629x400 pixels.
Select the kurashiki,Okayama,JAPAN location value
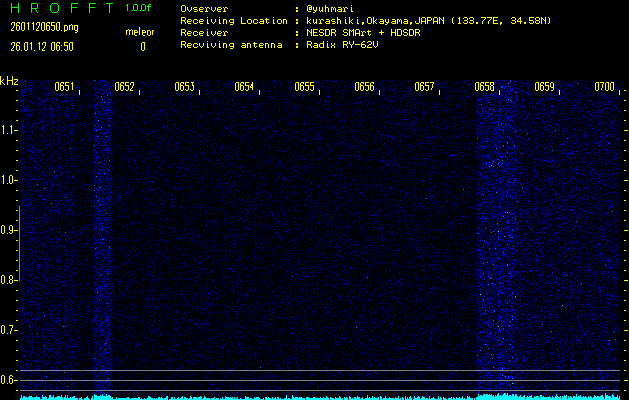tap(428, 21)
